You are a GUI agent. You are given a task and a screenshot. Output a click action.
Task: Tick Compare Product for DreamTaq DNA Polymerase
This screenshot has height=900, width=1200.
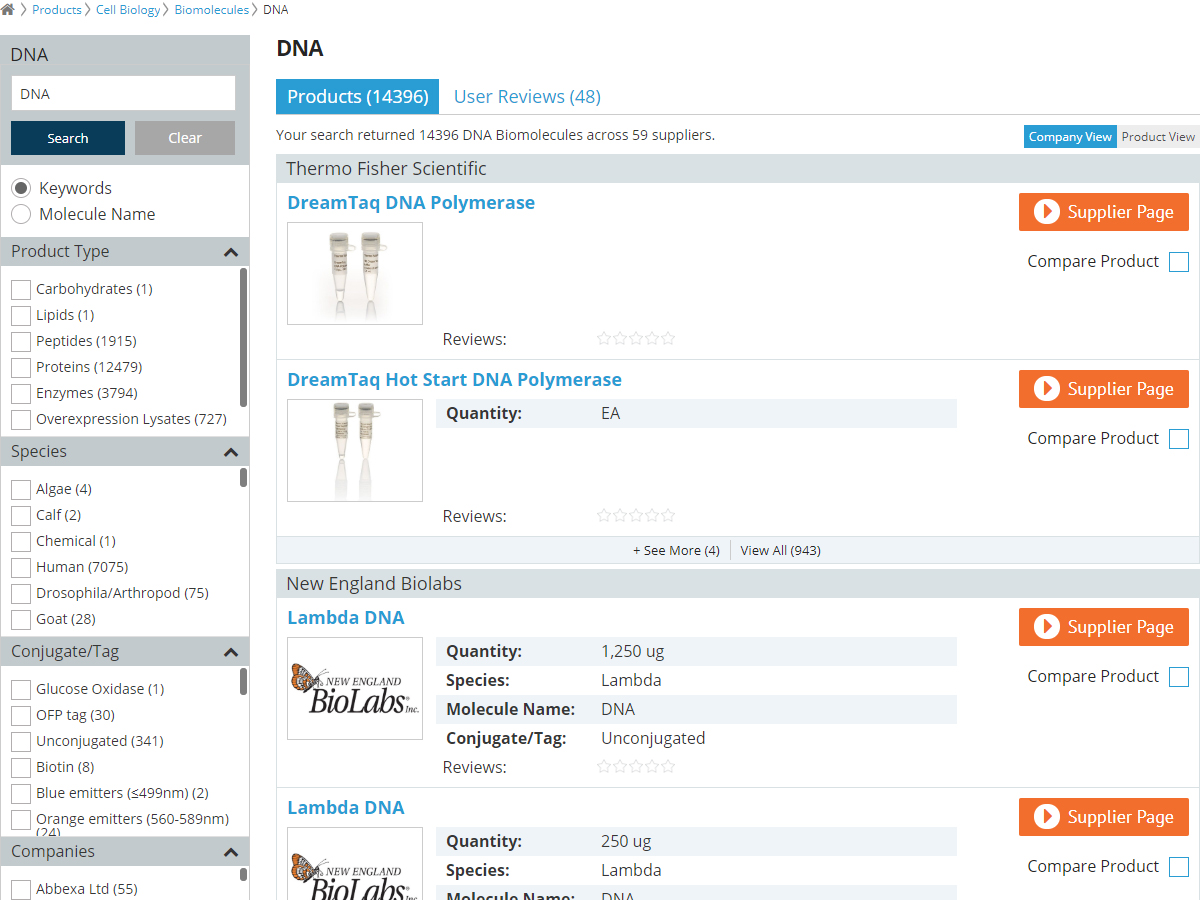[1179, 262]
